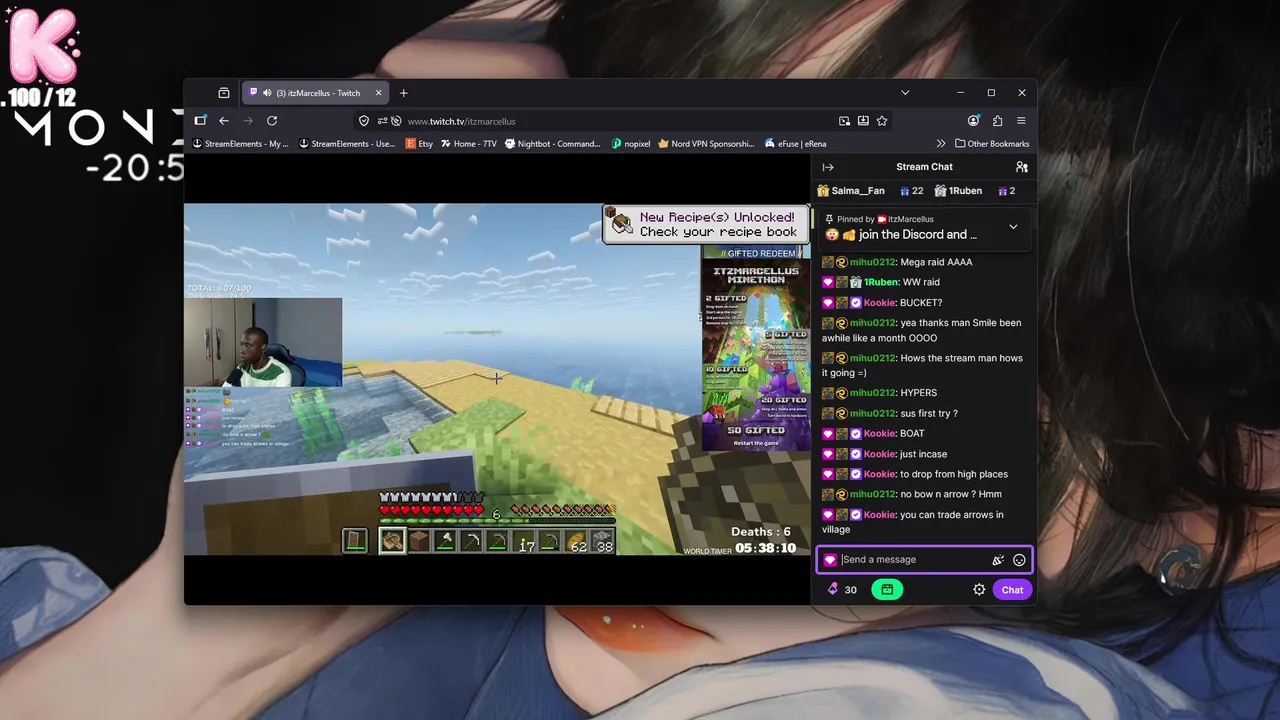Open the extensions puzzle icon
The width and height of the screenshot is (1280, 720).
click(x=997, y=121)
